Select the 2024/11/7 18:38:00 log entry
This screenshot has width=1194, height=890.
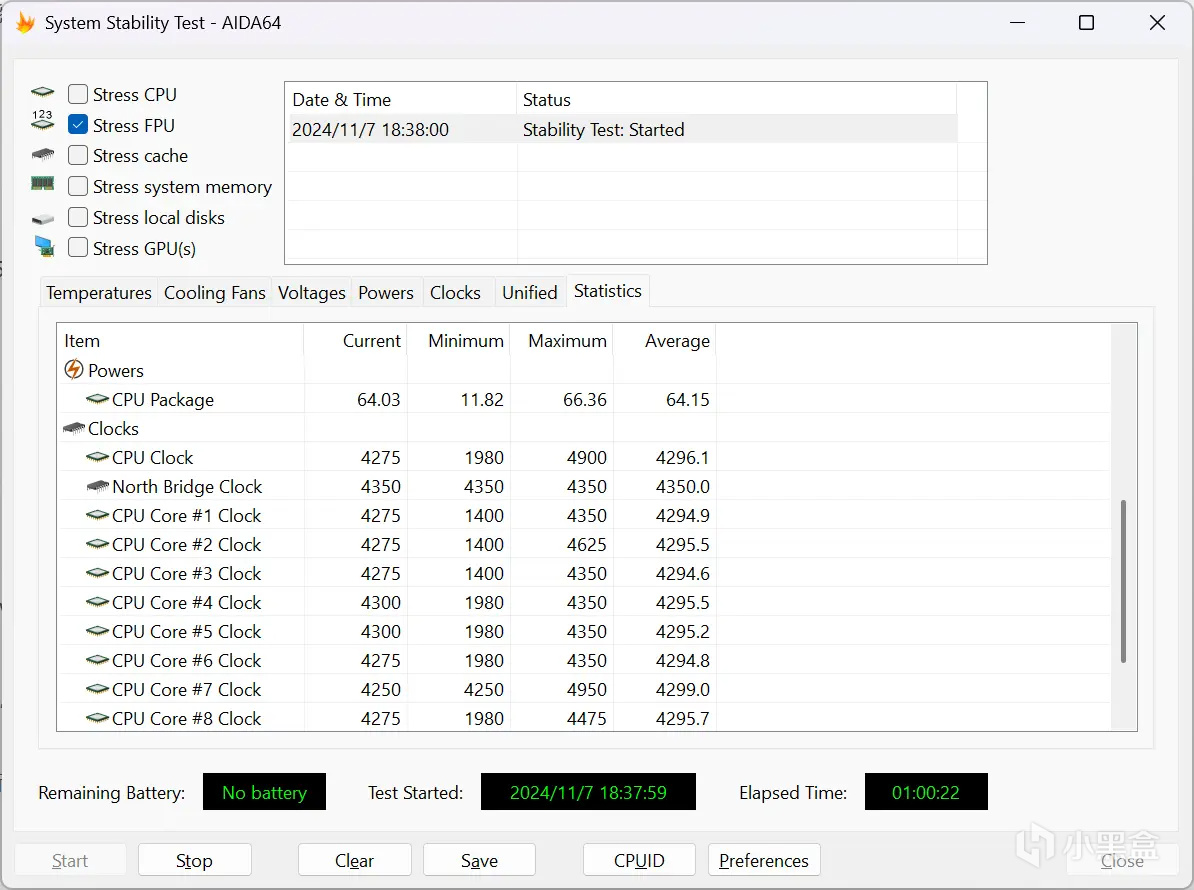pyautogui.click(x=621, y=129)
